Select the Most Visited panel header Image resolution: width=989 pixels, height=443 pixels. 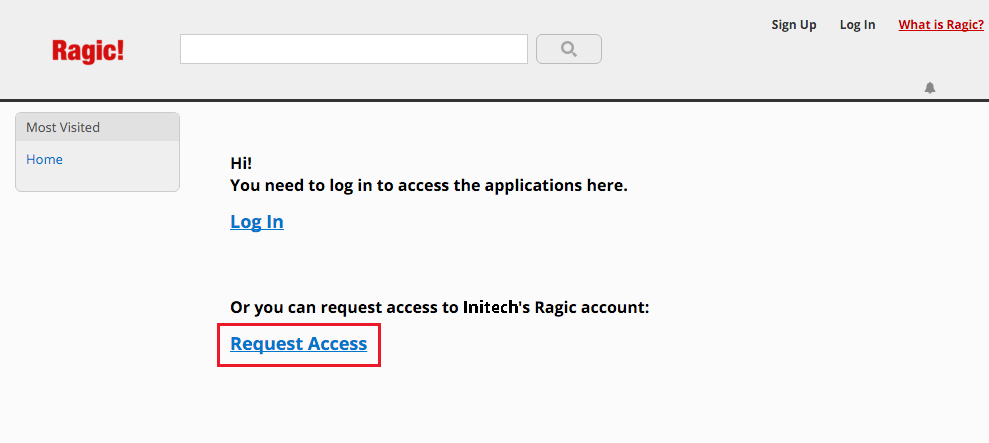(97, 127)
